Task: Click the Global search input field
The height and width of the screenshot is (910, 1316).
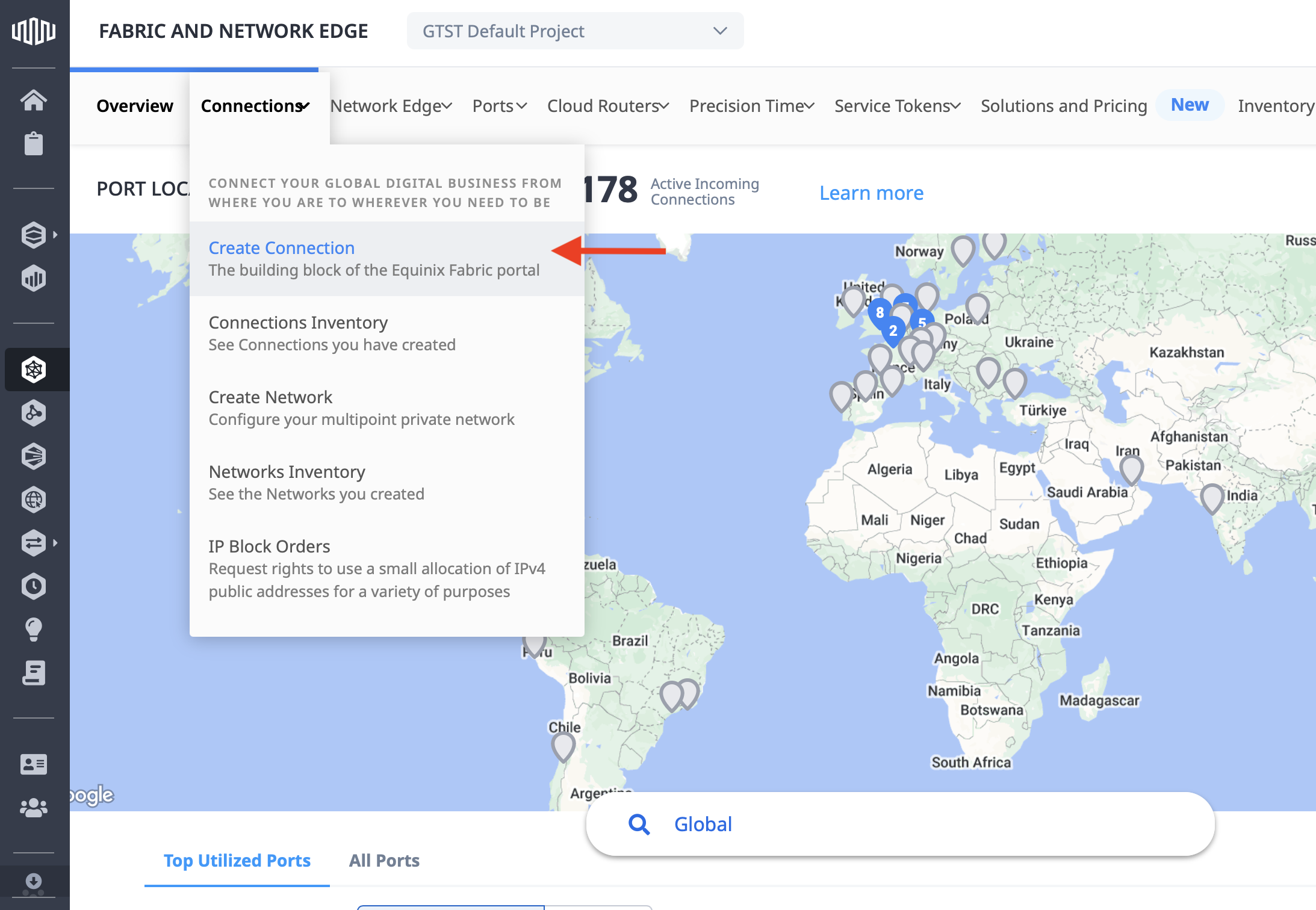Action: [x=900, y=824]
